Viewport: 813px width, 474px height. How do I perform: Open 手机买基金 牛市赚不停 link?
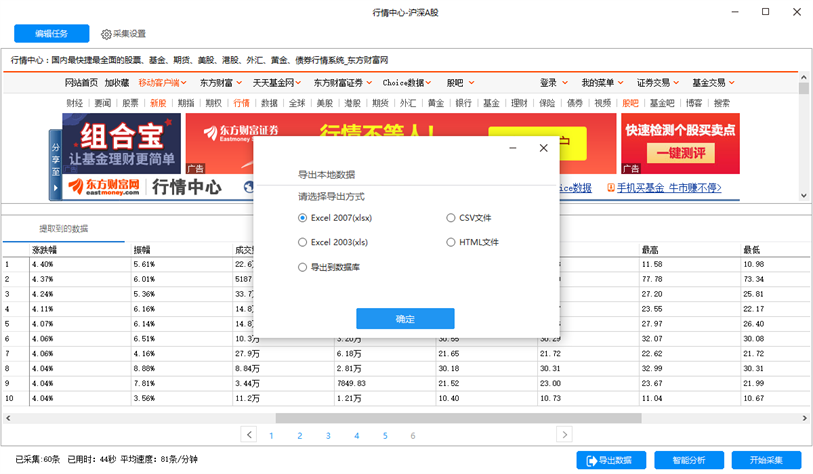coord(669,188)
